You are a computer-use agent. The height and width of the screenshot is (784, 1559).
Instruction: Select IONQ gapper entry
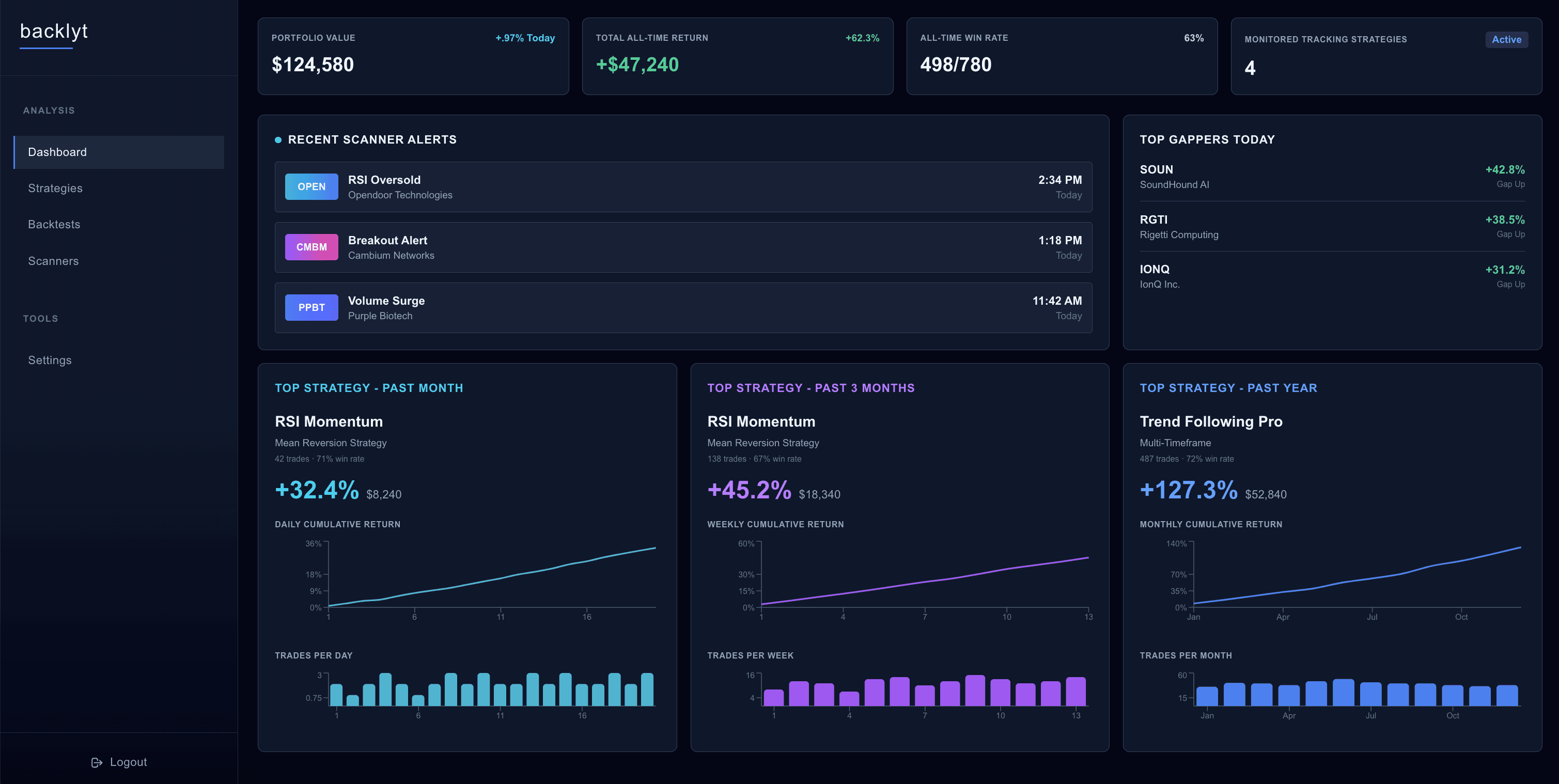tap(1331, 276)
